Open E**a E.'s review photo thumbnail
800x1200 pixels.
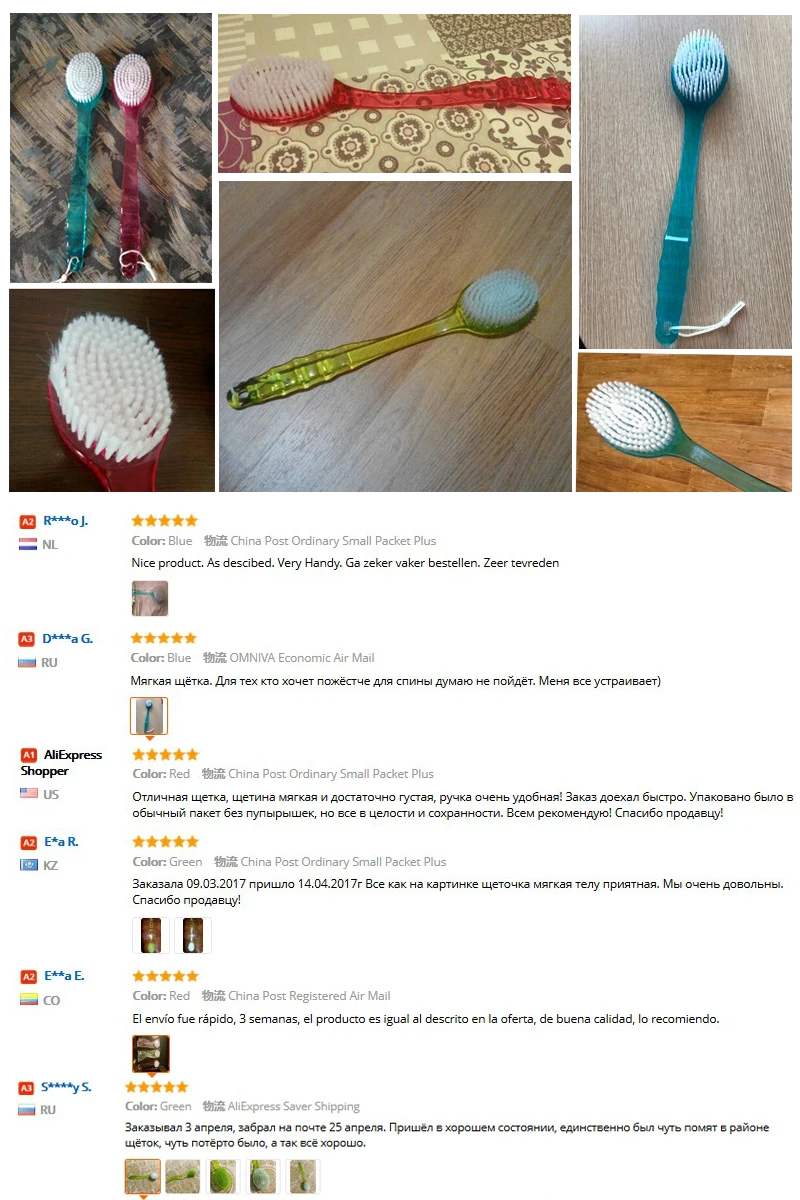151,1054
